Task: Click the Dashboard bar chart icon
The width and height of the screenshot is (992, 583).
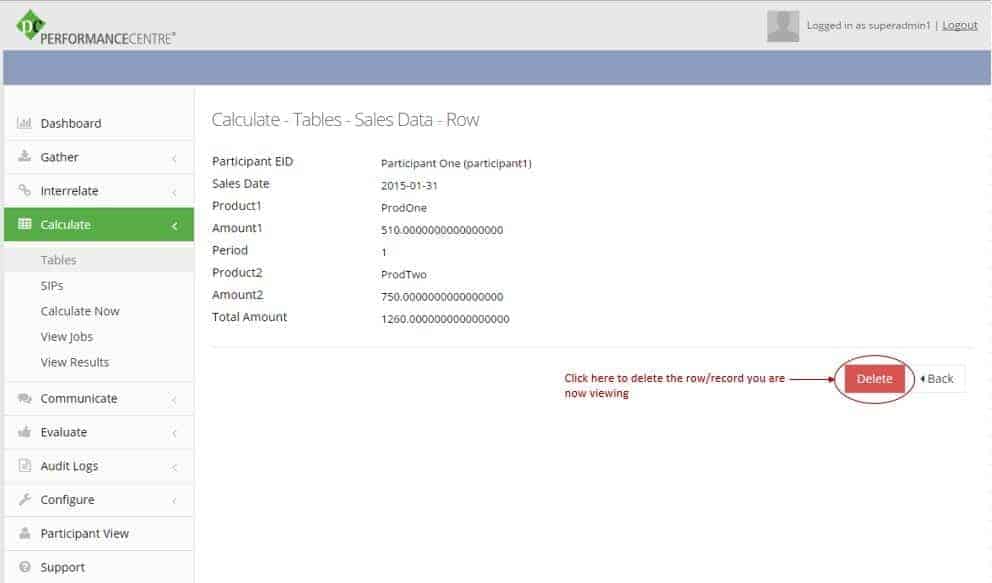Action: (24, 123)
